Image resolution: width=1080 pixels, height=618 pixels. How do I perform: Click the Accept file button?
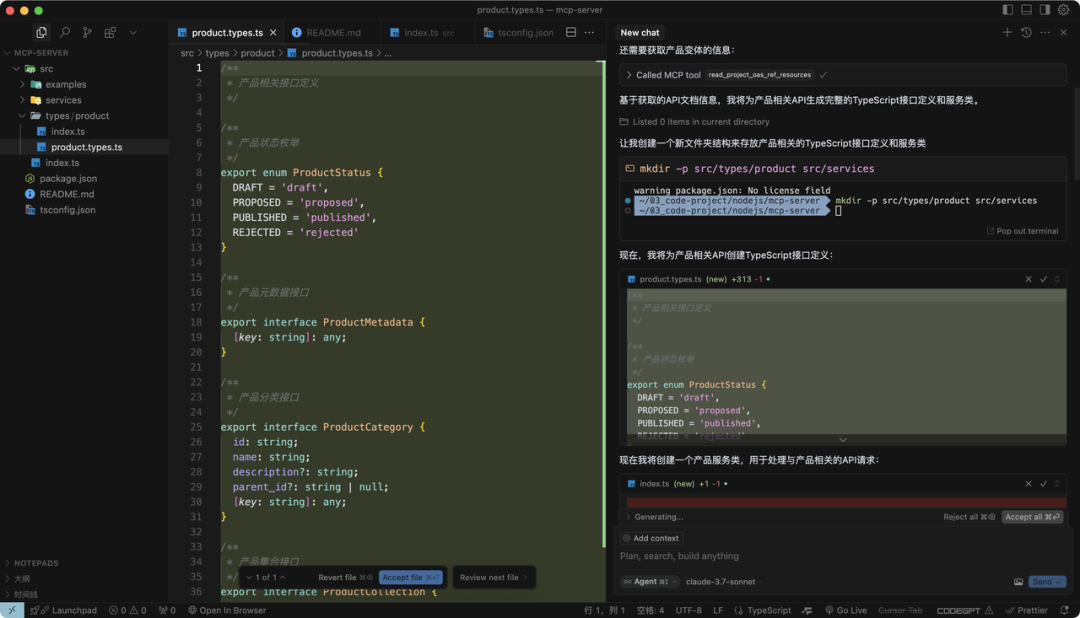[x=411, y=577]
